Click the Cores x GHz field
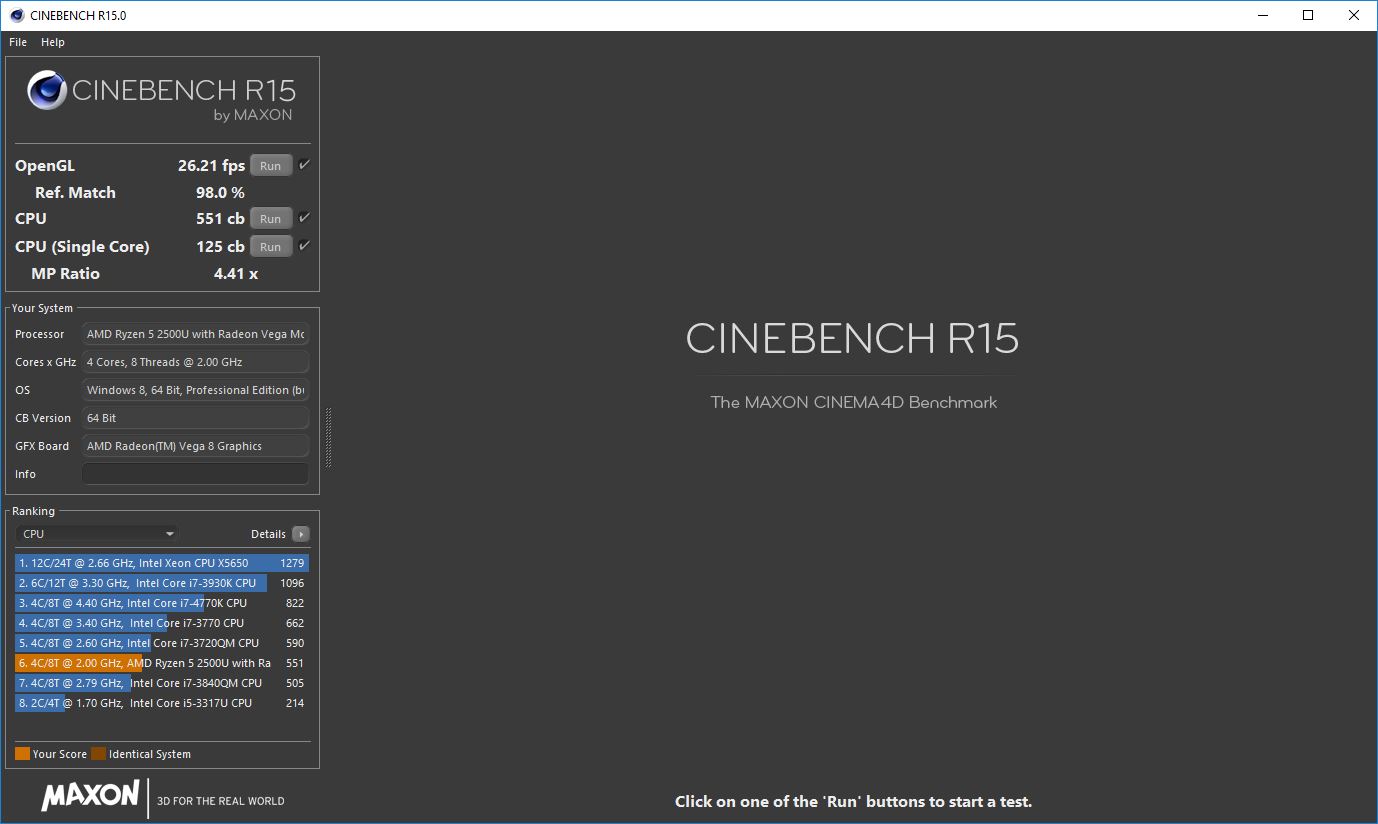 tap(195, 362)
